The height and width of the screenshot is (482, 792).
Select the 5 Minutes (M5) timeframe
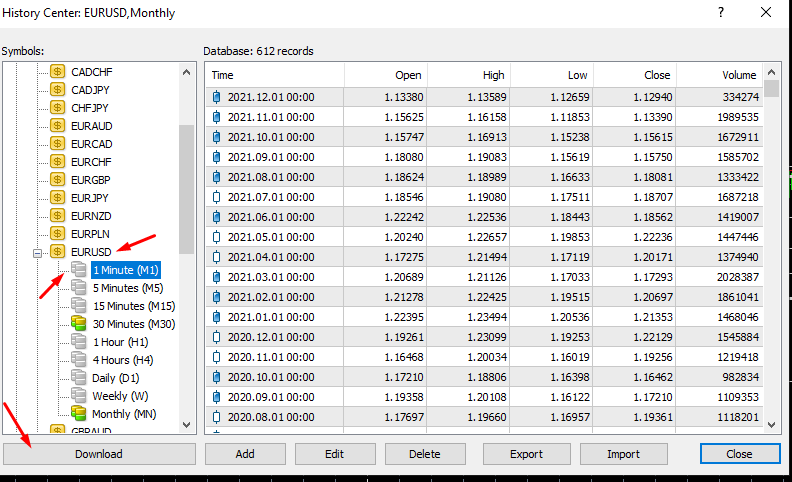(x=128, y=288)
